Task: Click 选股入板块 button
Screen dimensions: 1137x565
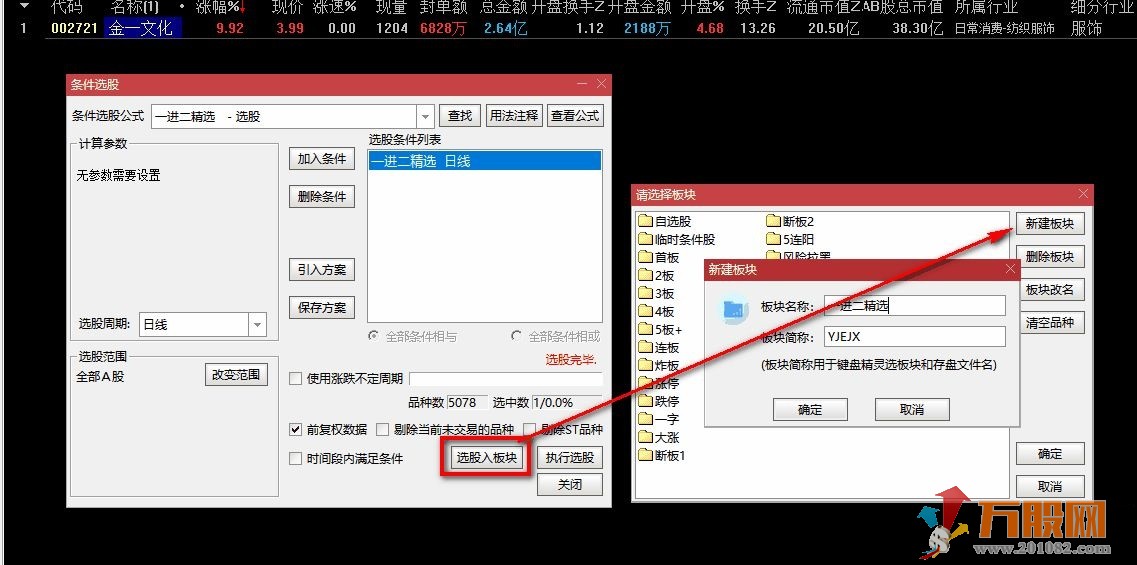Action: point(486,458)
